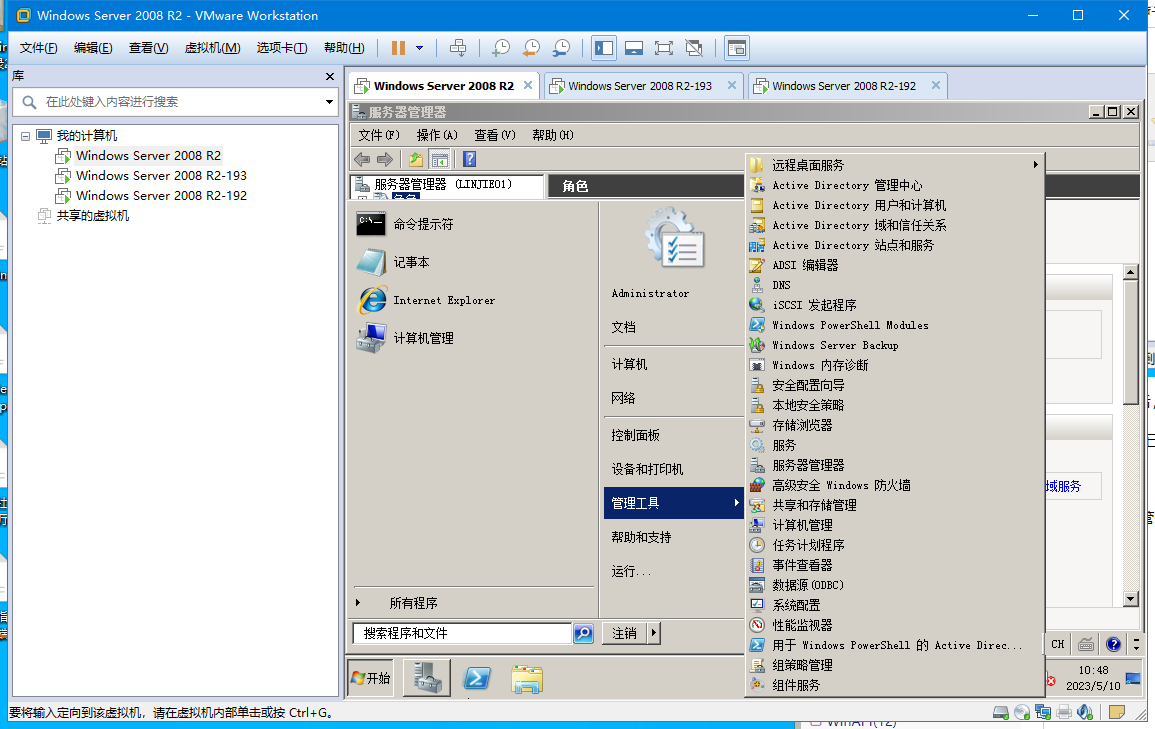Open VMware 文件(F) menu

pos(38,48)
